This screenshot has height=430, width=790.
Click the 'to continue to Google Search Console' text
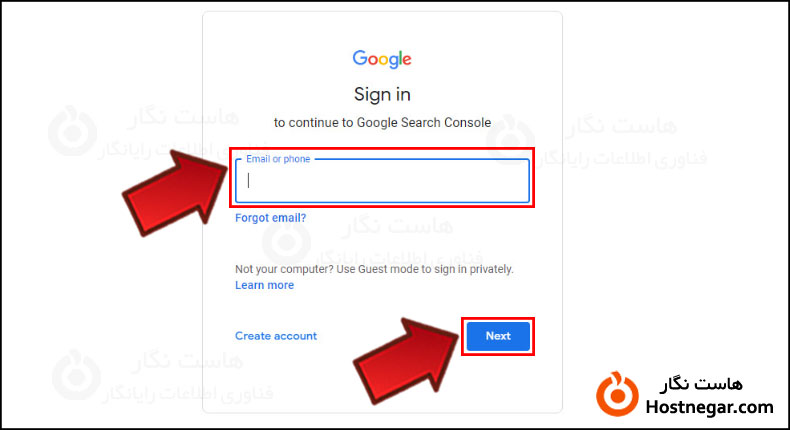click(x=382, y=122)
